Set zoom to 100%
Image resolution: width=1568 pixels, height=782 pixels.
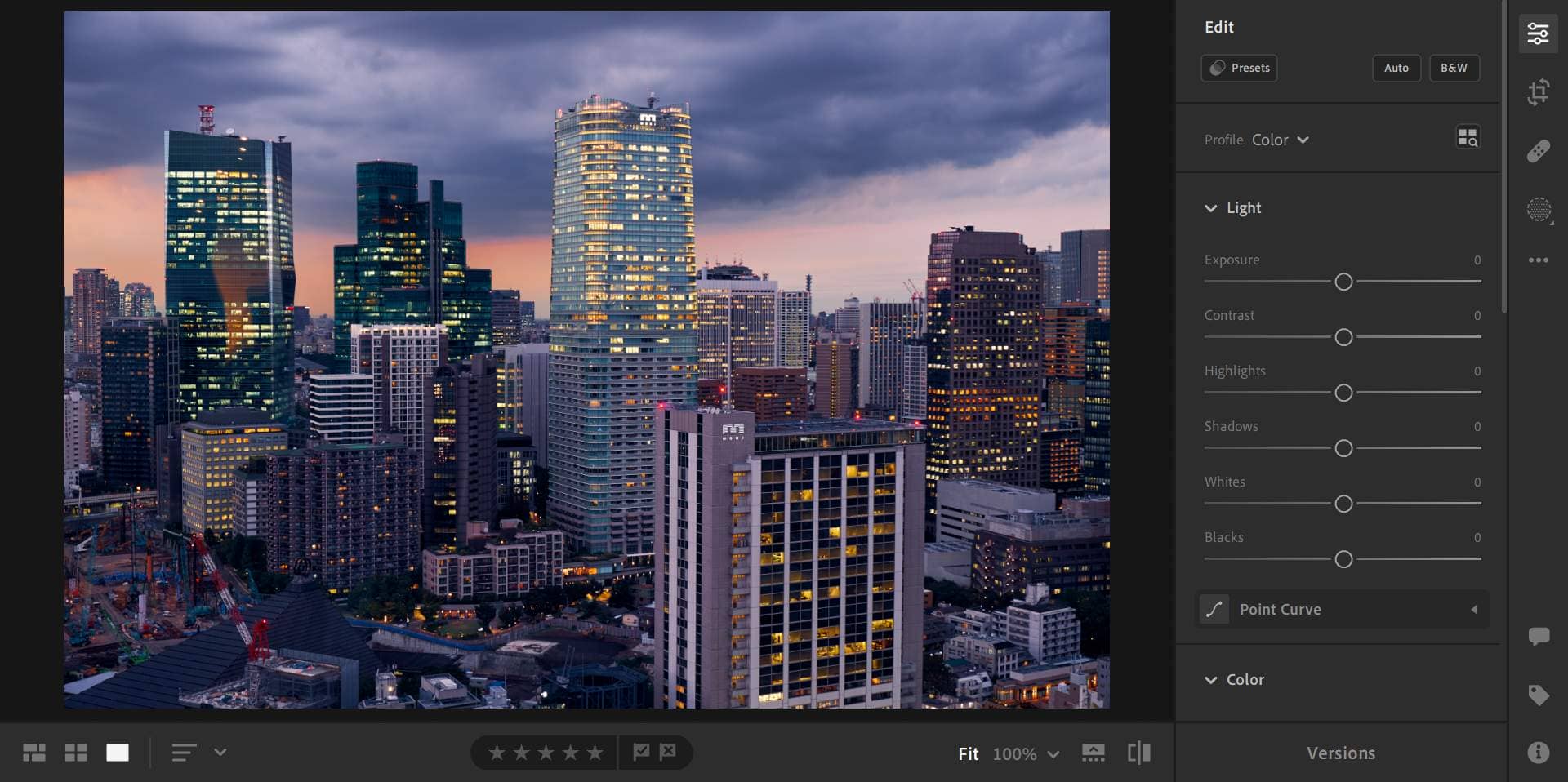pos(1014,753)
